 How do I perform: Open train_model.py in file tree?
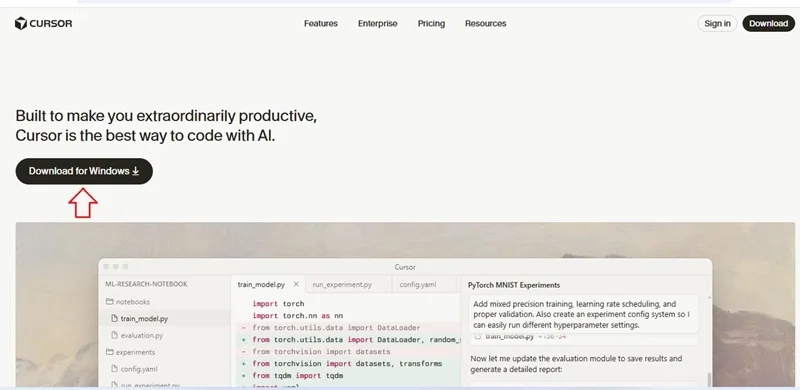coord(139,319)
